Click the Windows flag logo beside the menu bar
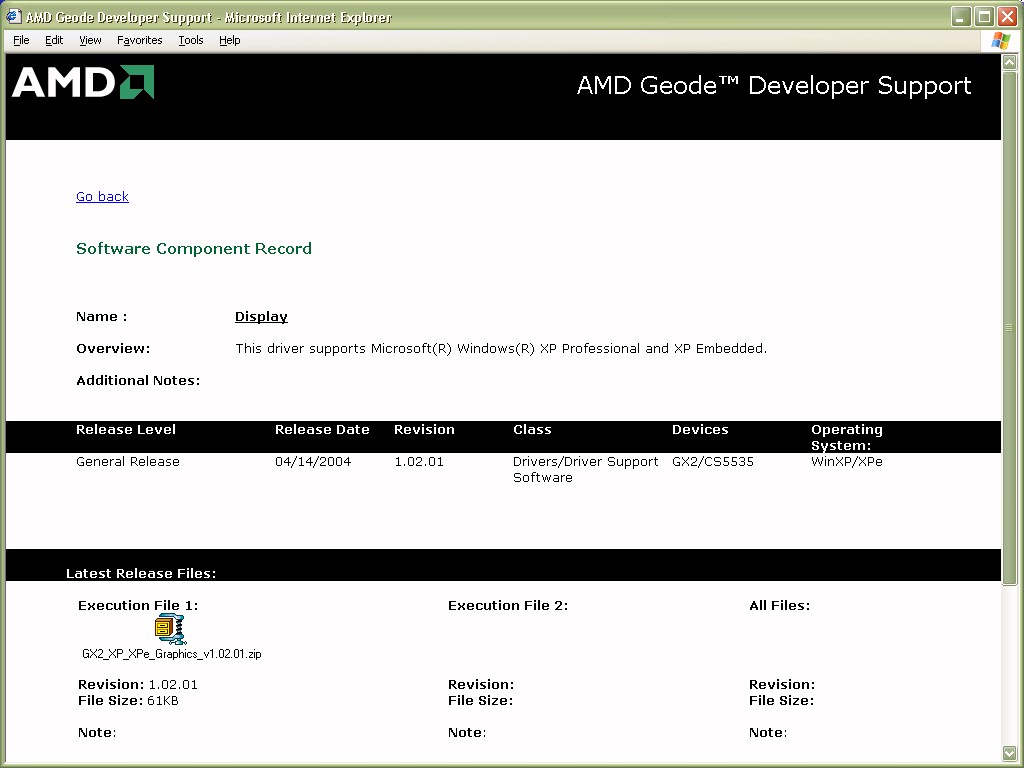This screenshot has width=1024, height=768. pyautogui.click(x=1000, y=40)
